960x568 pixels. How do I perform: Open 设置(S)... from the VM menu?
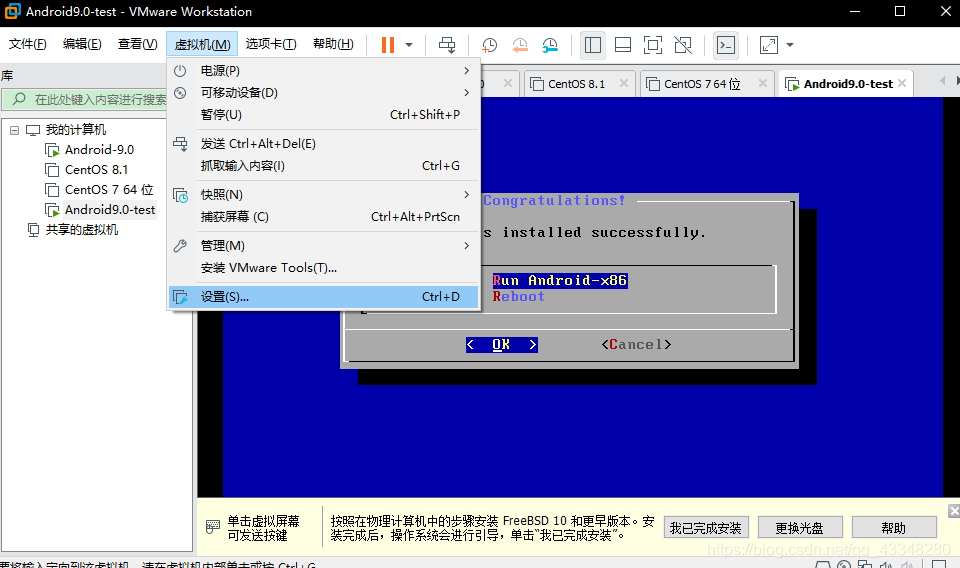(324, 297)
